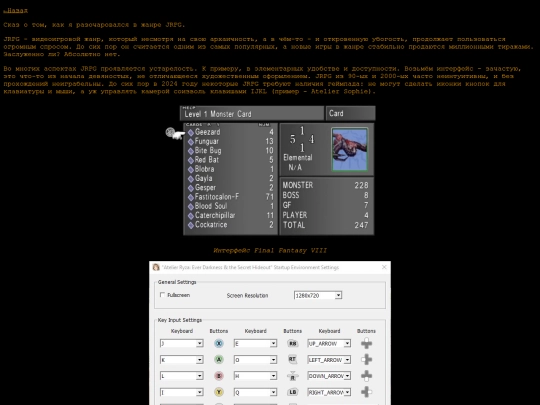Image resolution: width=540 pixels, height=405 pixels.
Task: Click the LB bumper icon
Action: tap(292, 392)
